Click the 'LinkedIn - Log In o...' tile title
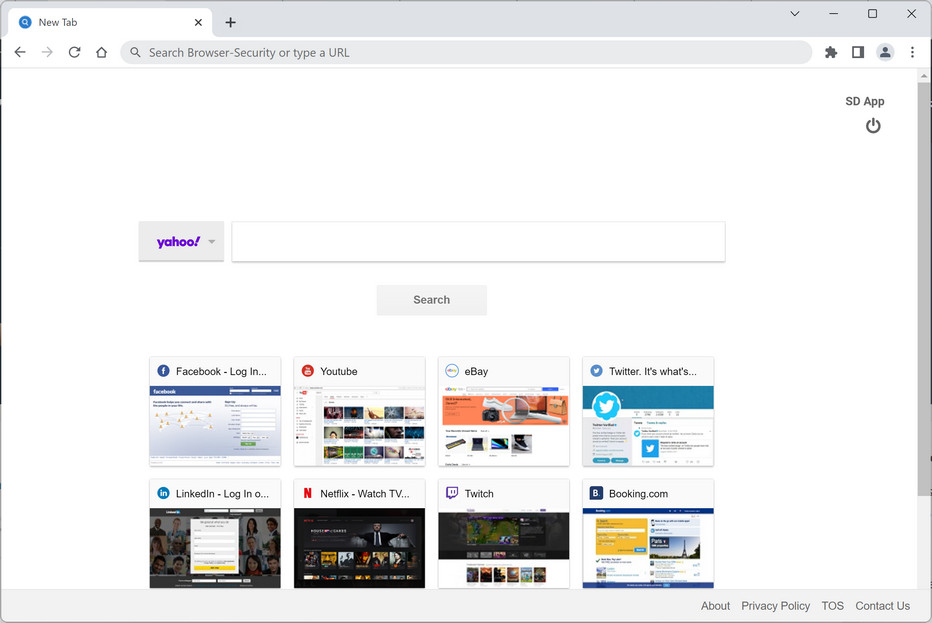932x623 pixels. pyautogui.click(x=222, y=493)
